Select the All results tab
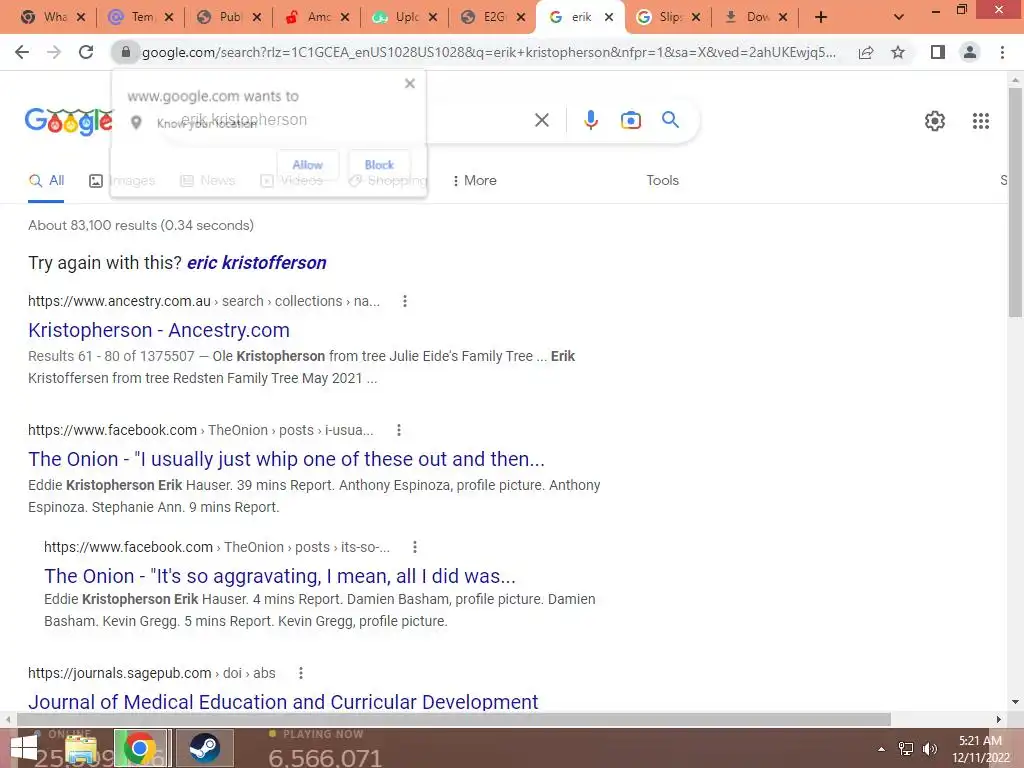Screen dimensions: 1024x768 click(x=46, y=180)
